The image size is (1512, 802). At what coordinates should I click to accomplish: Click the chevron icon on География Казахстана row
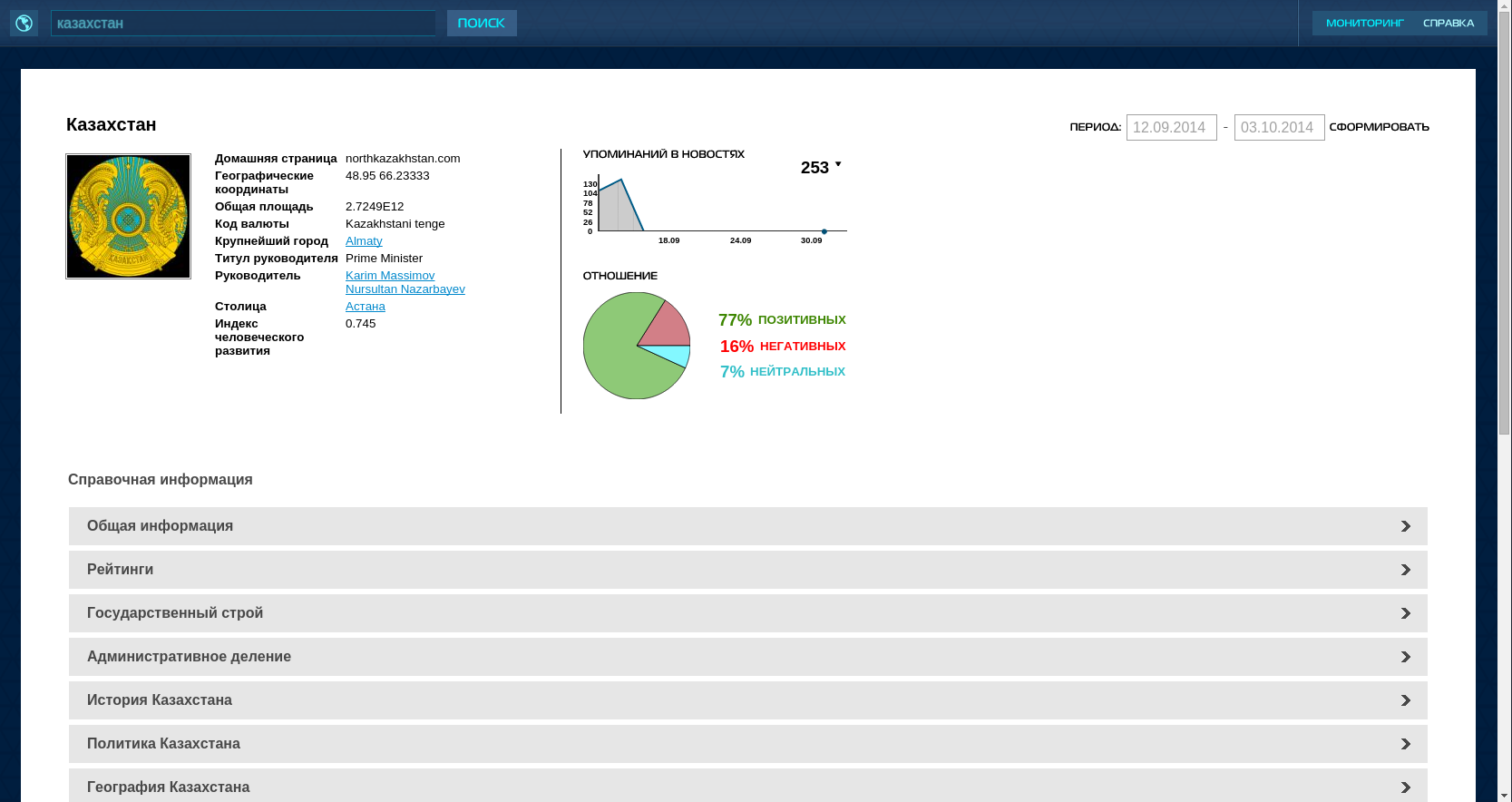pyautogui.click(x=1405, y=787)
